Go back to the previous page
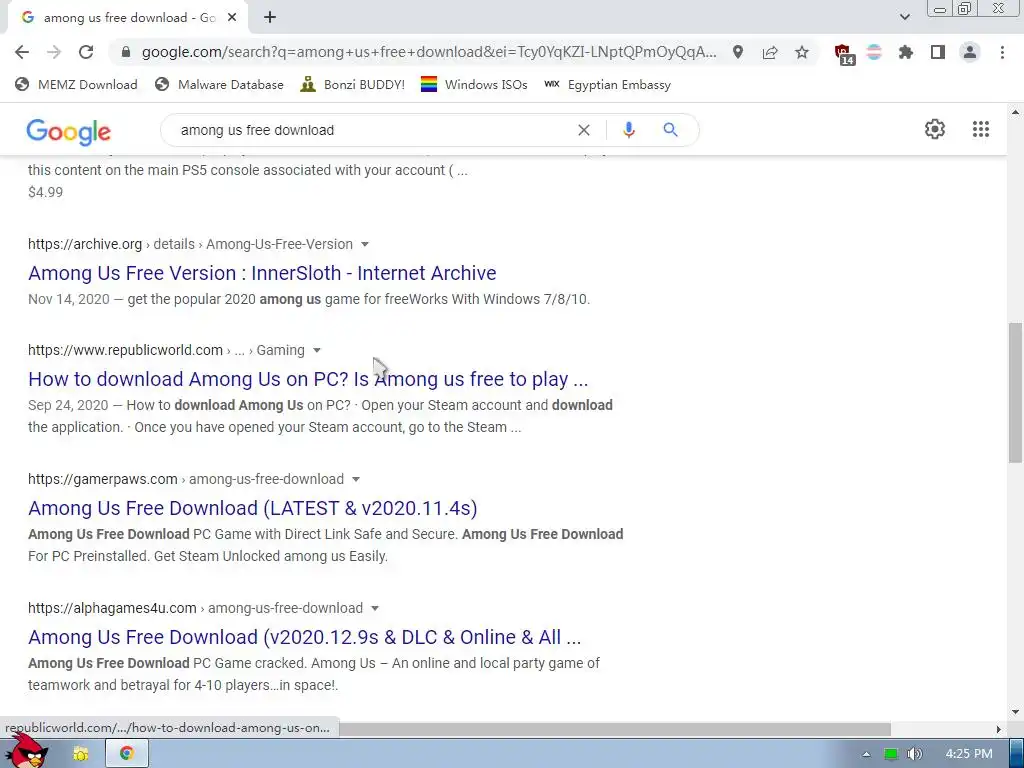 (x=22, y=52)
